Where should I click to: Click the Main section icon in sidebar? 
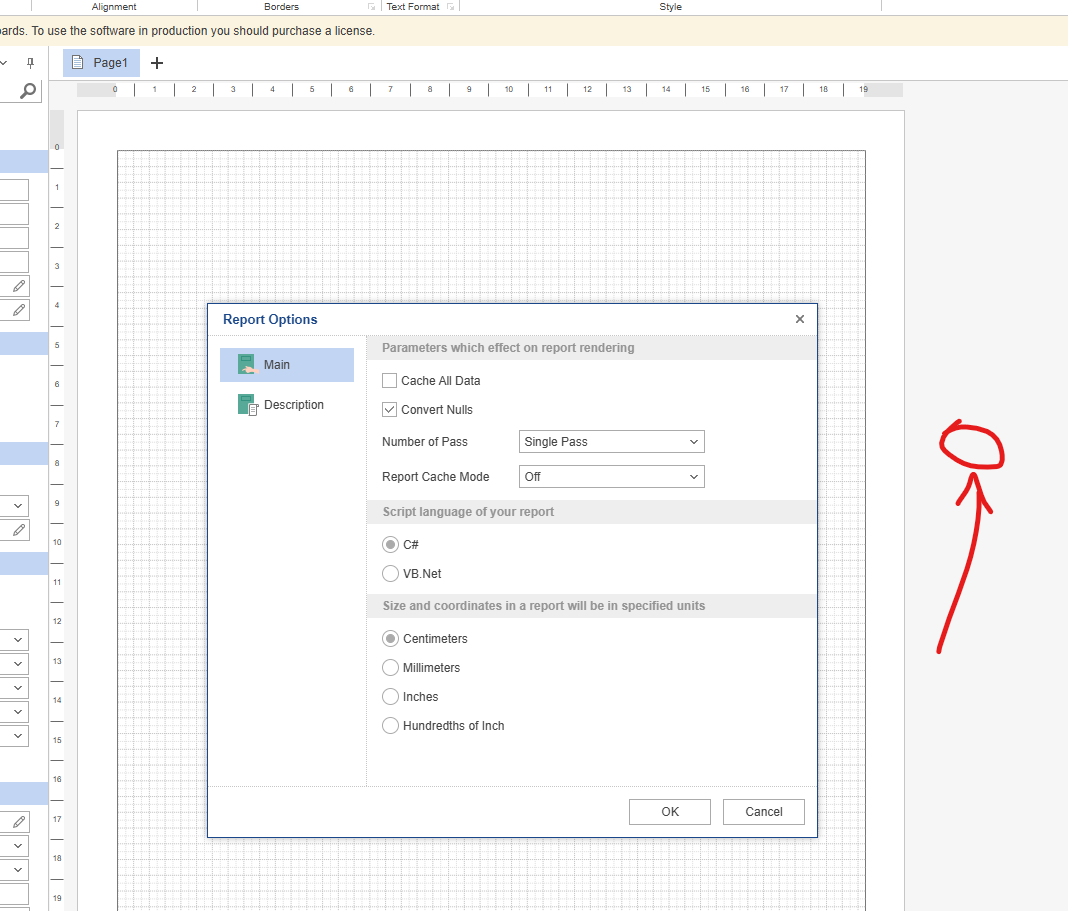(x=246, y=365)
